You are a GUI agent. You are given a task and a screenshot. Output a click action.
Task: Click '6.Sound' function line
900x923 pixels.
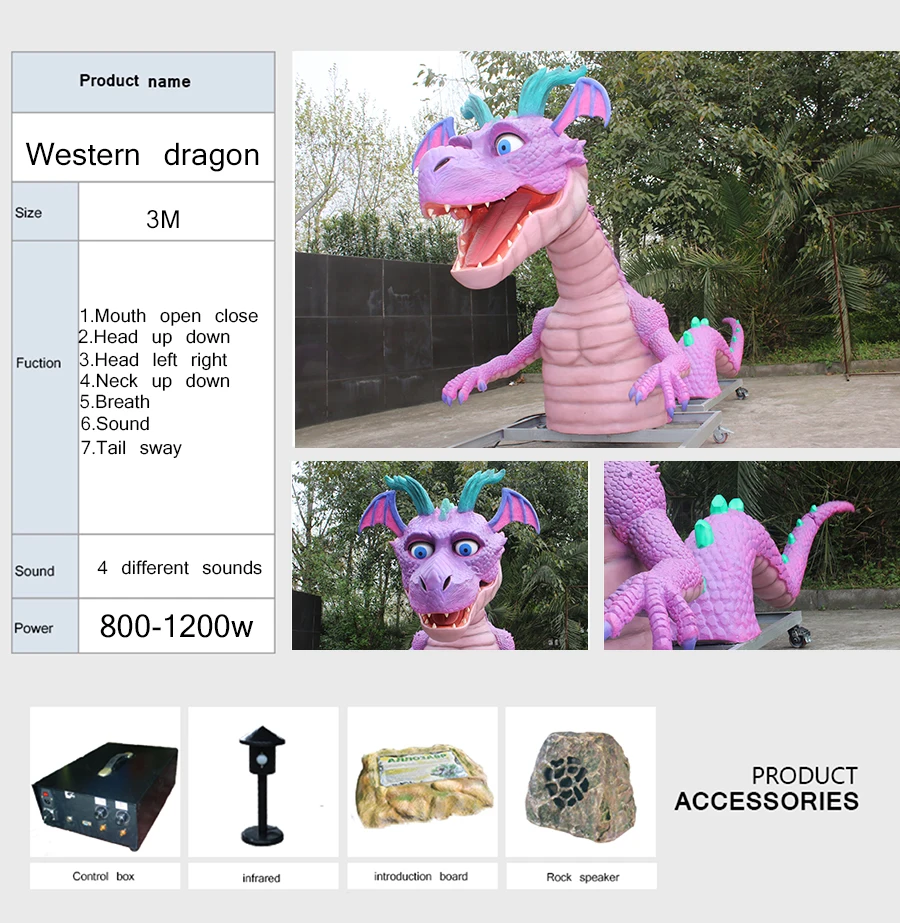[x=115, y=424]
